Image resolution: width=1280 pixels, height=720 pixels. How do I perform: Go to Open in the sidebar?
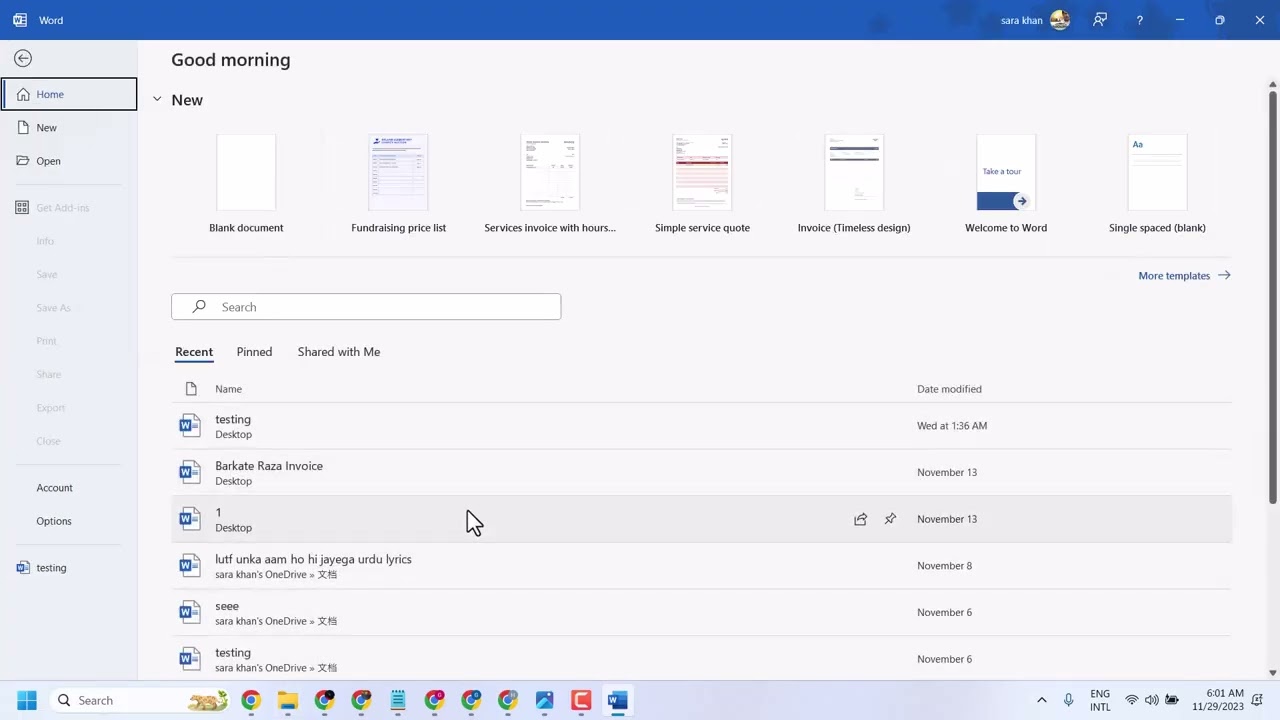pos(69,161)
